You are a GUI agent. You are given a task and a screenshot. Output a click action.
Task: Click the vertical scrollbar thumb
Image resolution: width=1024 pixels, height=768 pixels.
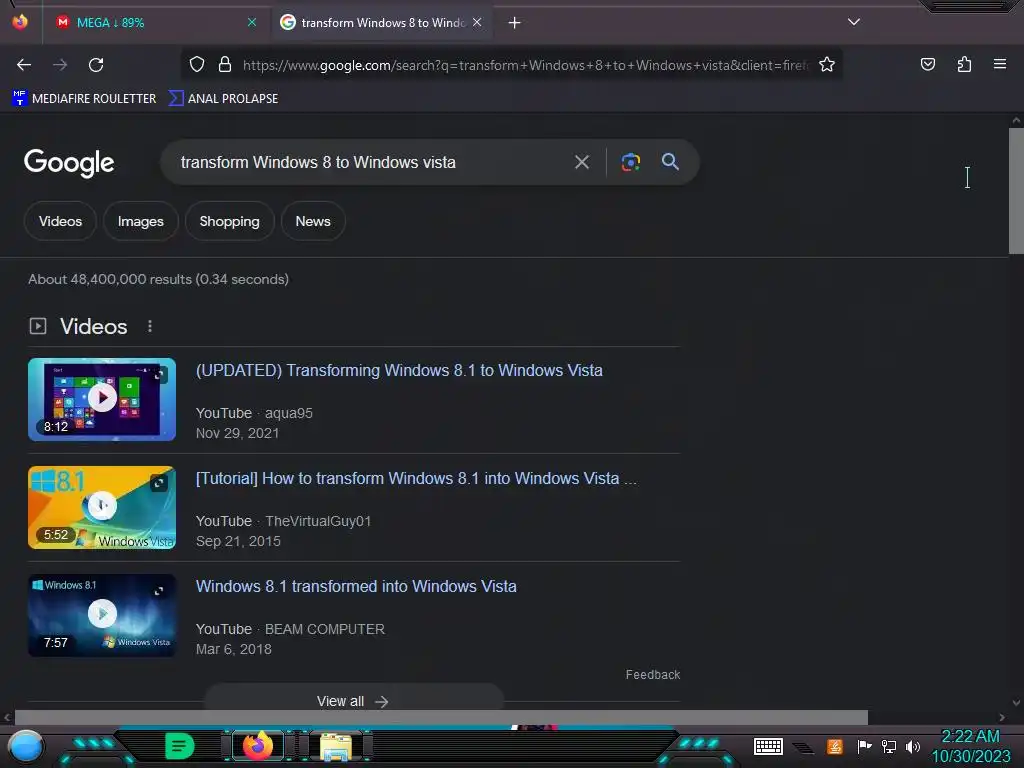(1016, 191)
